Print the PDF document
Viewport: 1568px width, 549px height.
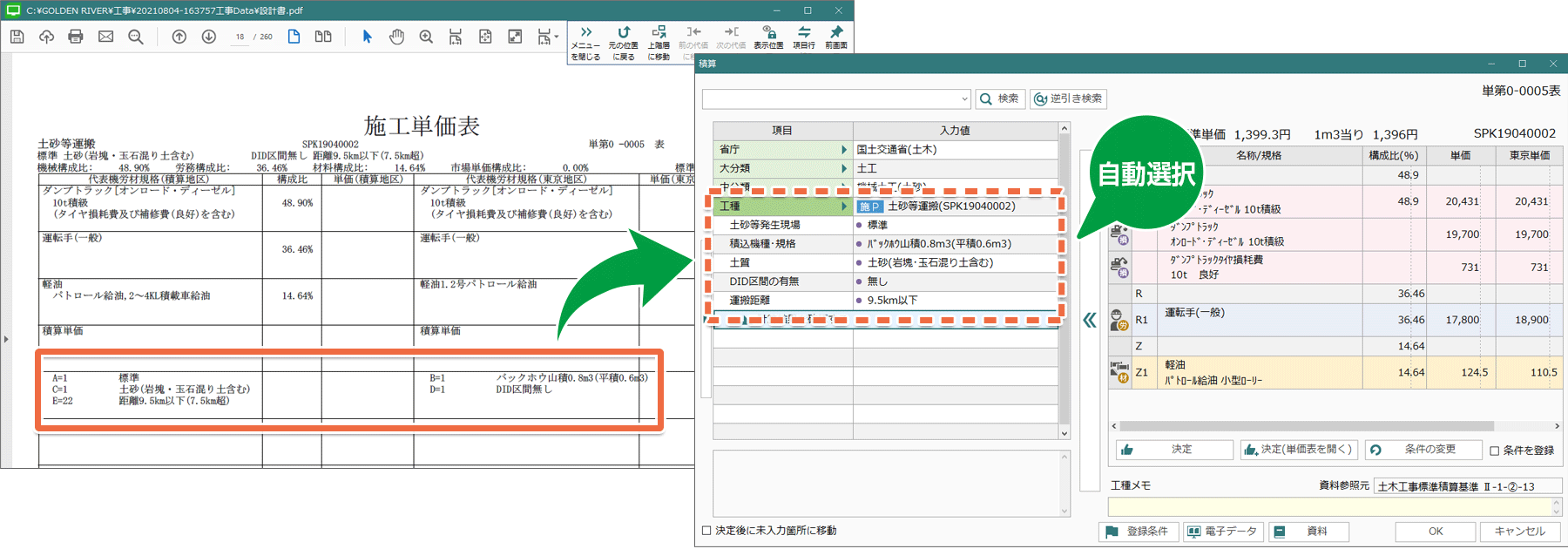coord(76,37)
